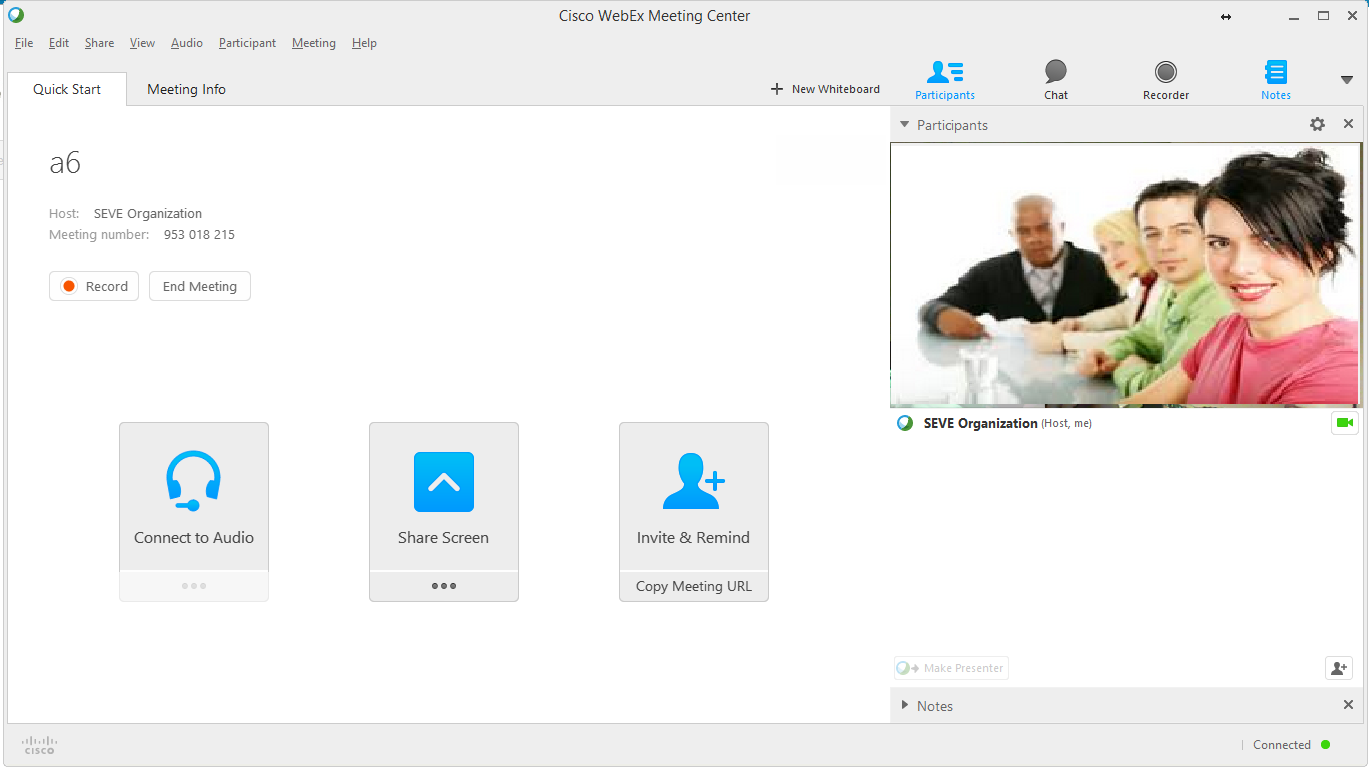
Task: Click the meeting number 953 018 215
Action: [x=199, y=235]
